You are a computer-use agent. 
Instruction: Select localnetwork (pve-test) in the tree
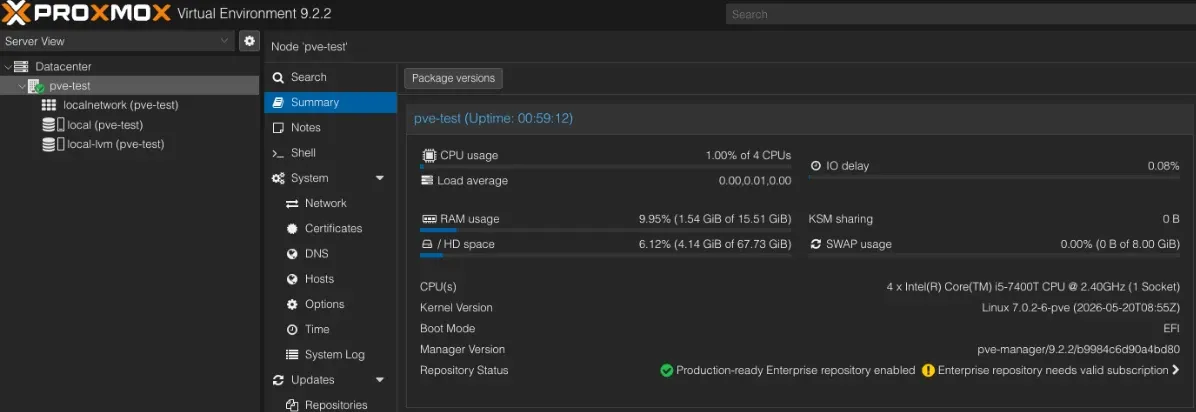pyautogui.click(x=130, y=105)
